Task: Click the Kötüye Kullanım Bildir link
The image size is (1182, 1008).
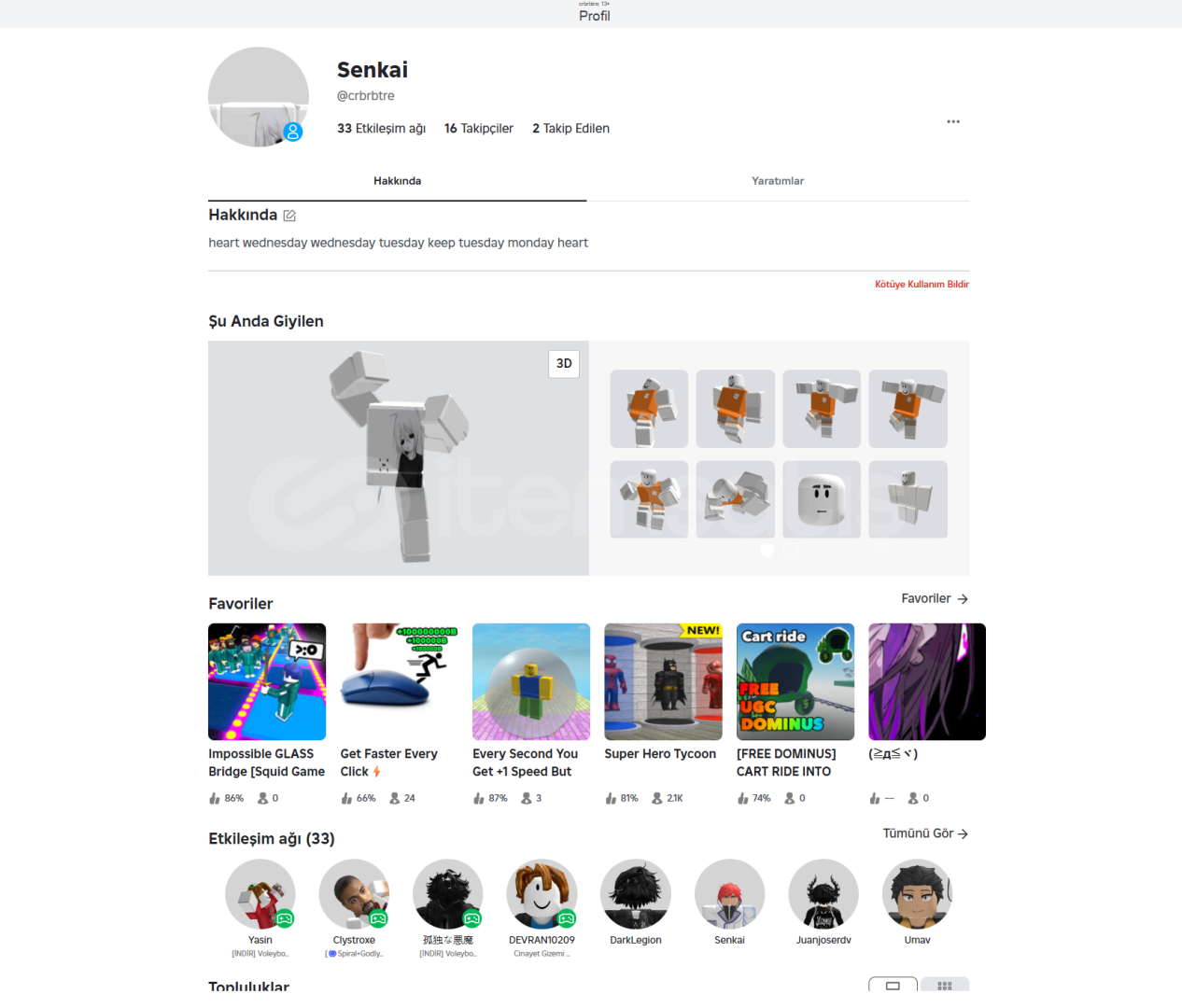Action: tap(922, 284)
